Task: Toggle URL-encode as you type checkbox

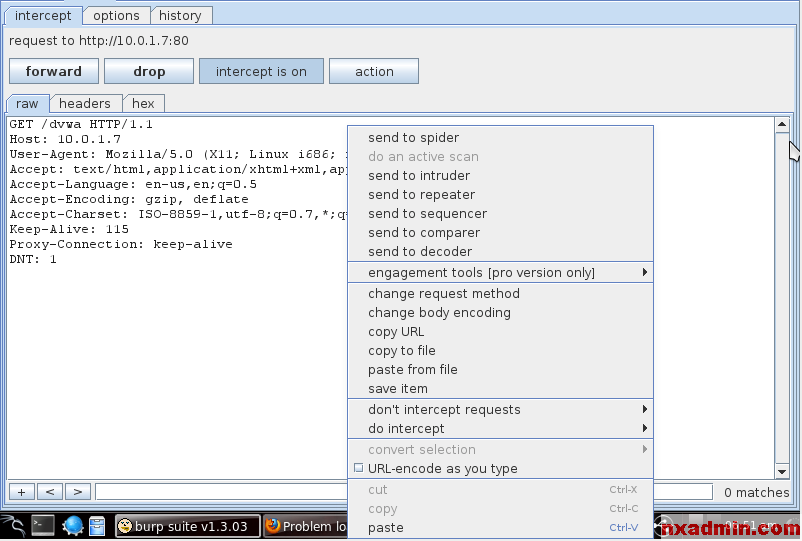Action: [x=359, y=468]
